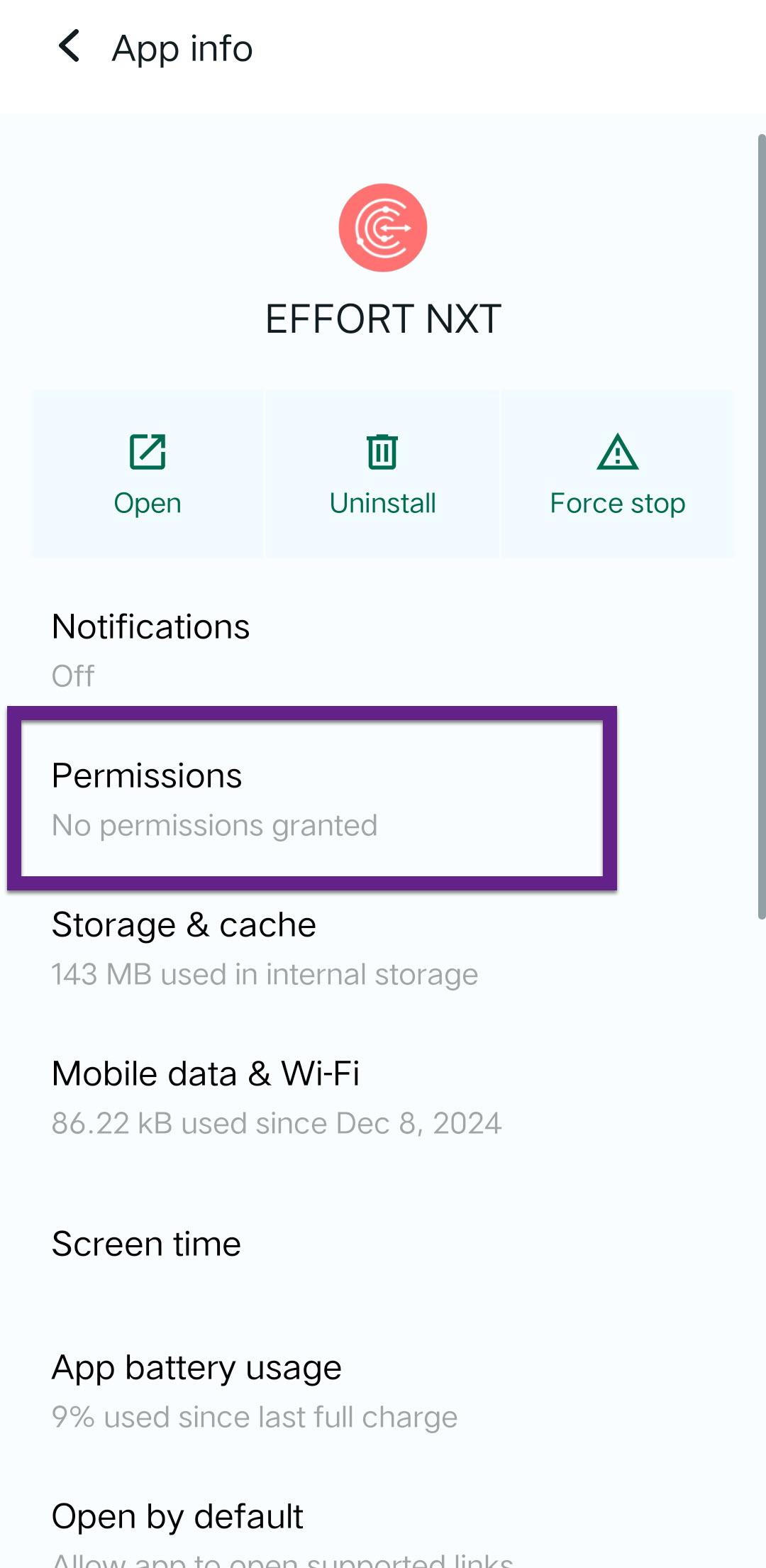Screen dimensions: 766x1568
Task: Tap the 143 MB used storage subtitle
Action: (x=265, y=975)
